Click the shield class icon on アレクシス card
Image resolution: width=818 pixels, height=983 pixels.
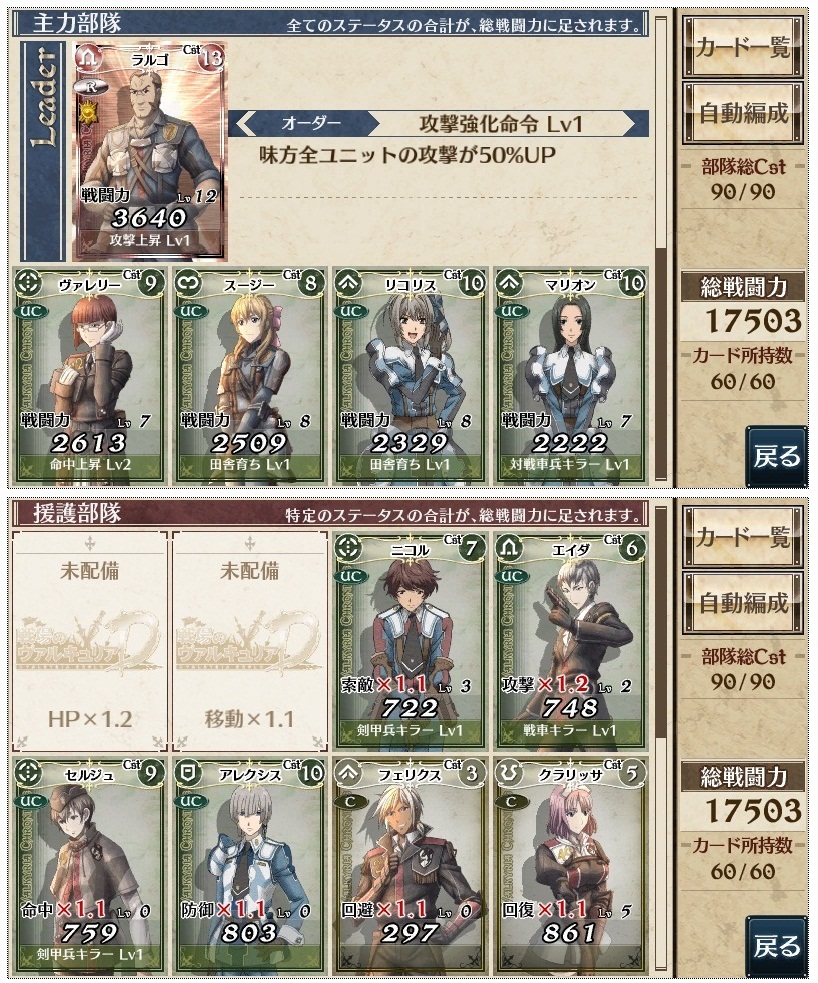(x=188, y=773)
